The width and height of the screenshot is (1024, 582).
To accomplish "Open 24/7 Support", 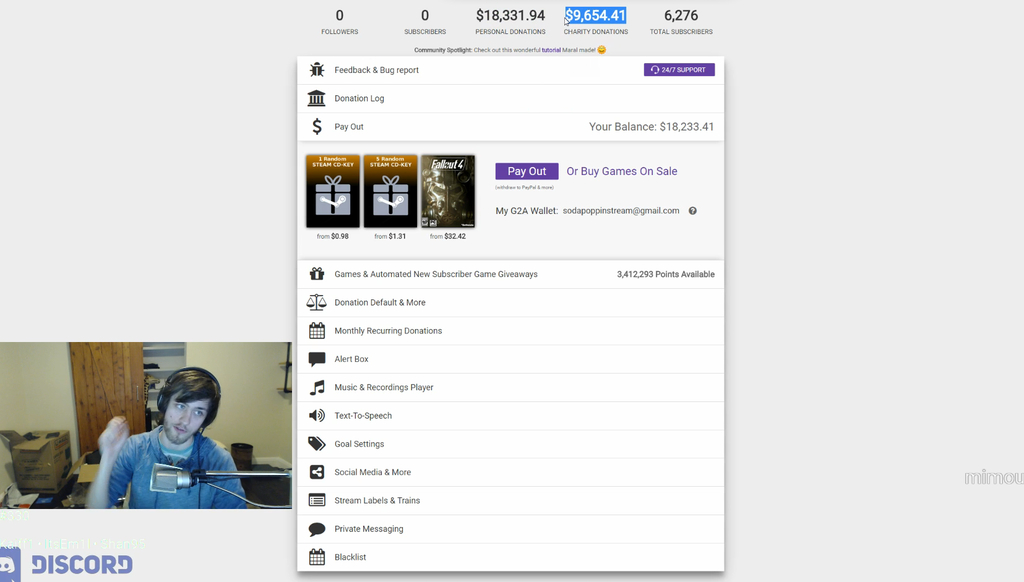I will [679, 70].
